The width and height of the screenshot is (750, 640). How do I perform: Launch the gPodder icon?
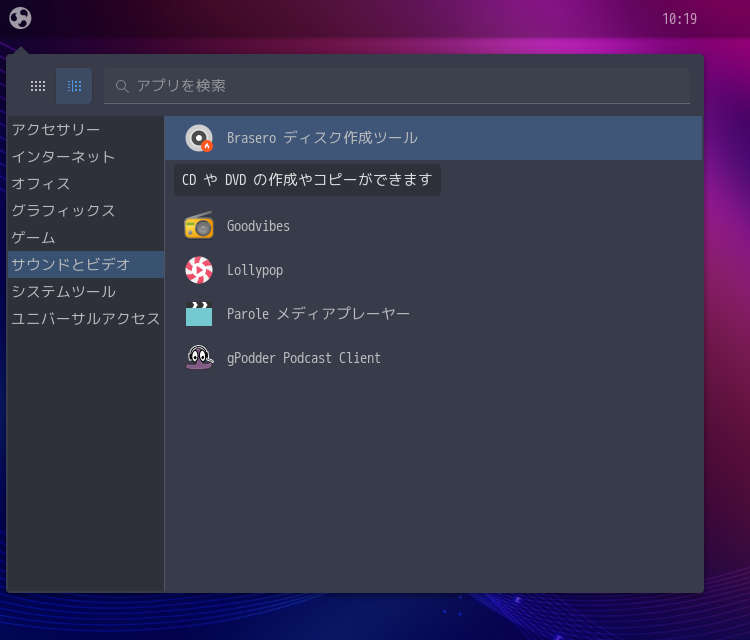pos(199,358)
